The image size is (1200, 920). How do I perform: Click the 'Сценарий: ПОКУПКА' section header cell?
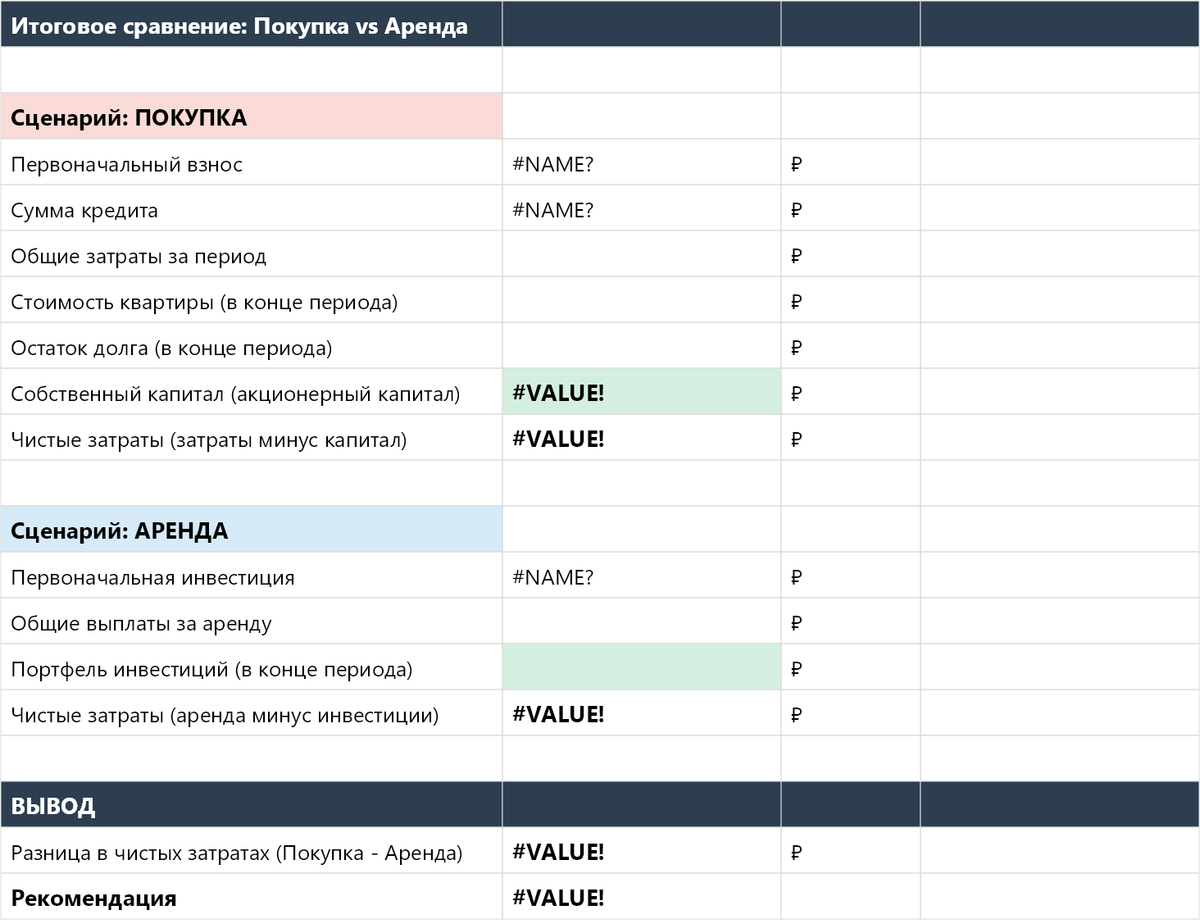pos(250,116)
